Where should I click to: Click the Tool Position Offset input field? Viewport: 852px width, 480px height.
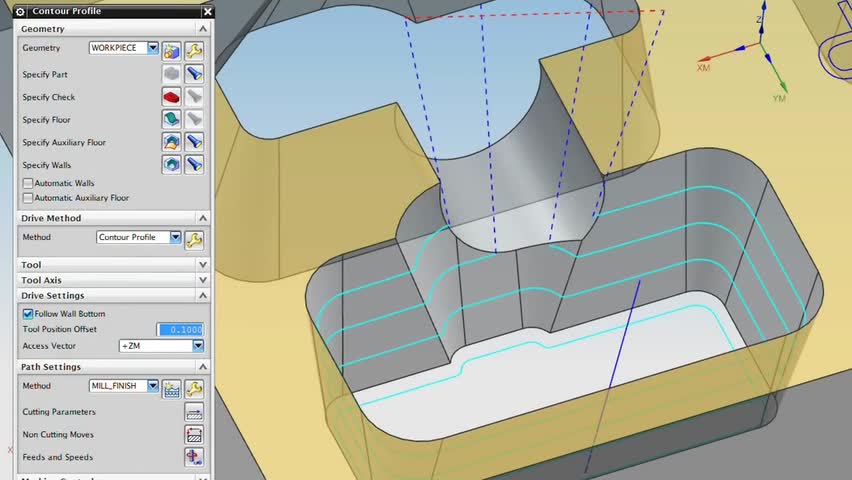(180, 329)
